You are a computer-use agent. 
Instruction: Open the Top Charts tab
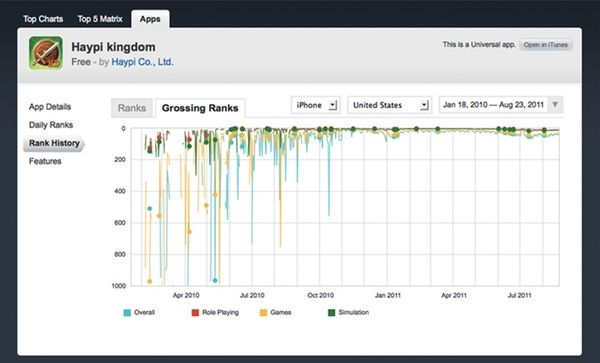tap(43, 19)
